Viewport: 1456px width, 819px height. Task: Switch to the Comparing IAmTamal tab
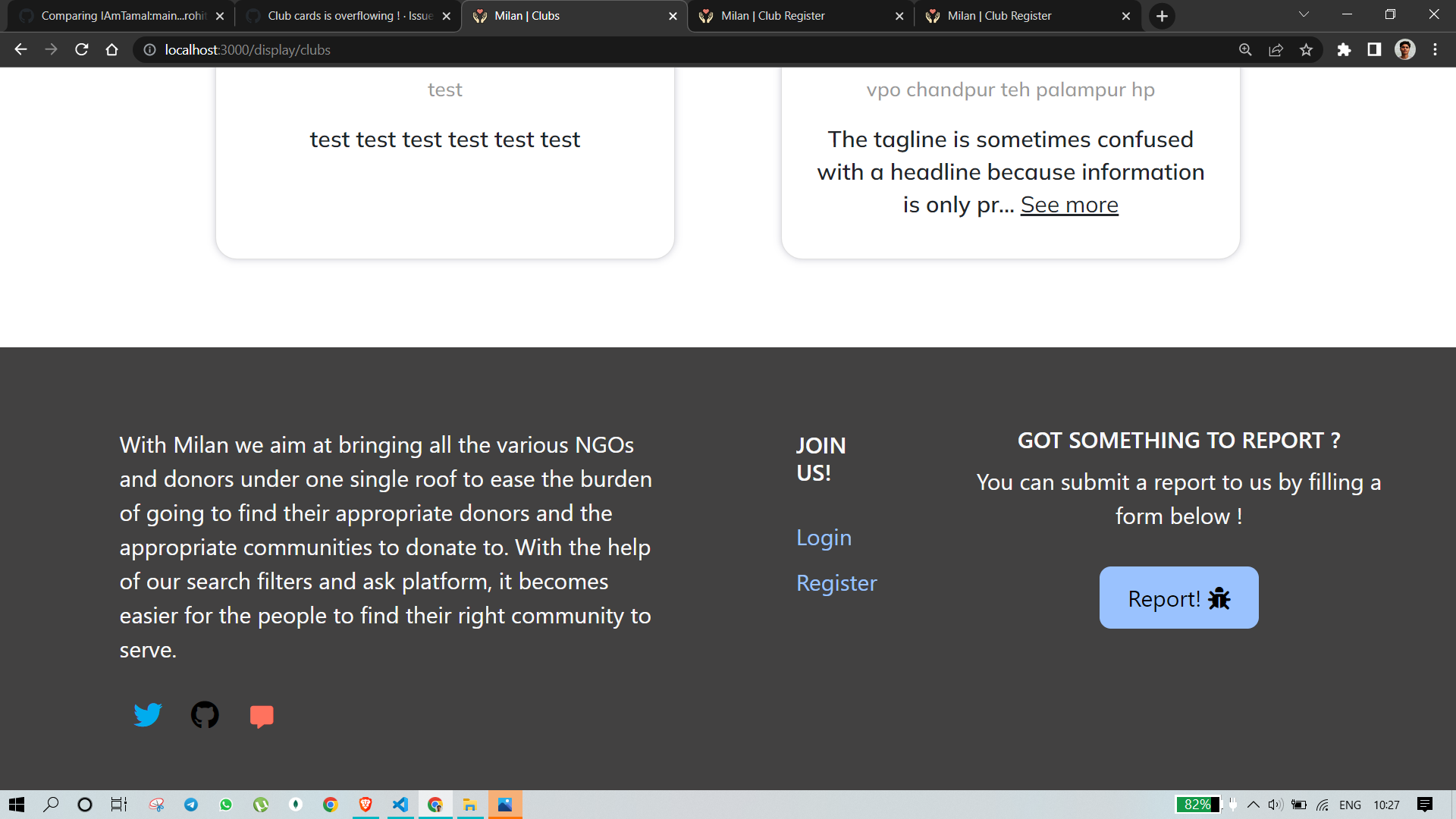click(x=121, y=16)
